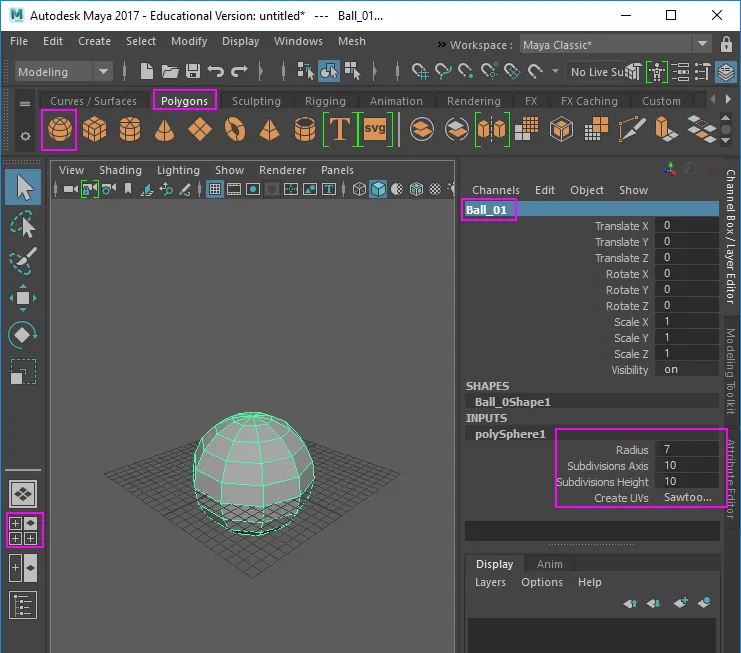Click the Ball_01 object name field
The height and width of the screenshot is (653, 741).
tap(590, 209)
